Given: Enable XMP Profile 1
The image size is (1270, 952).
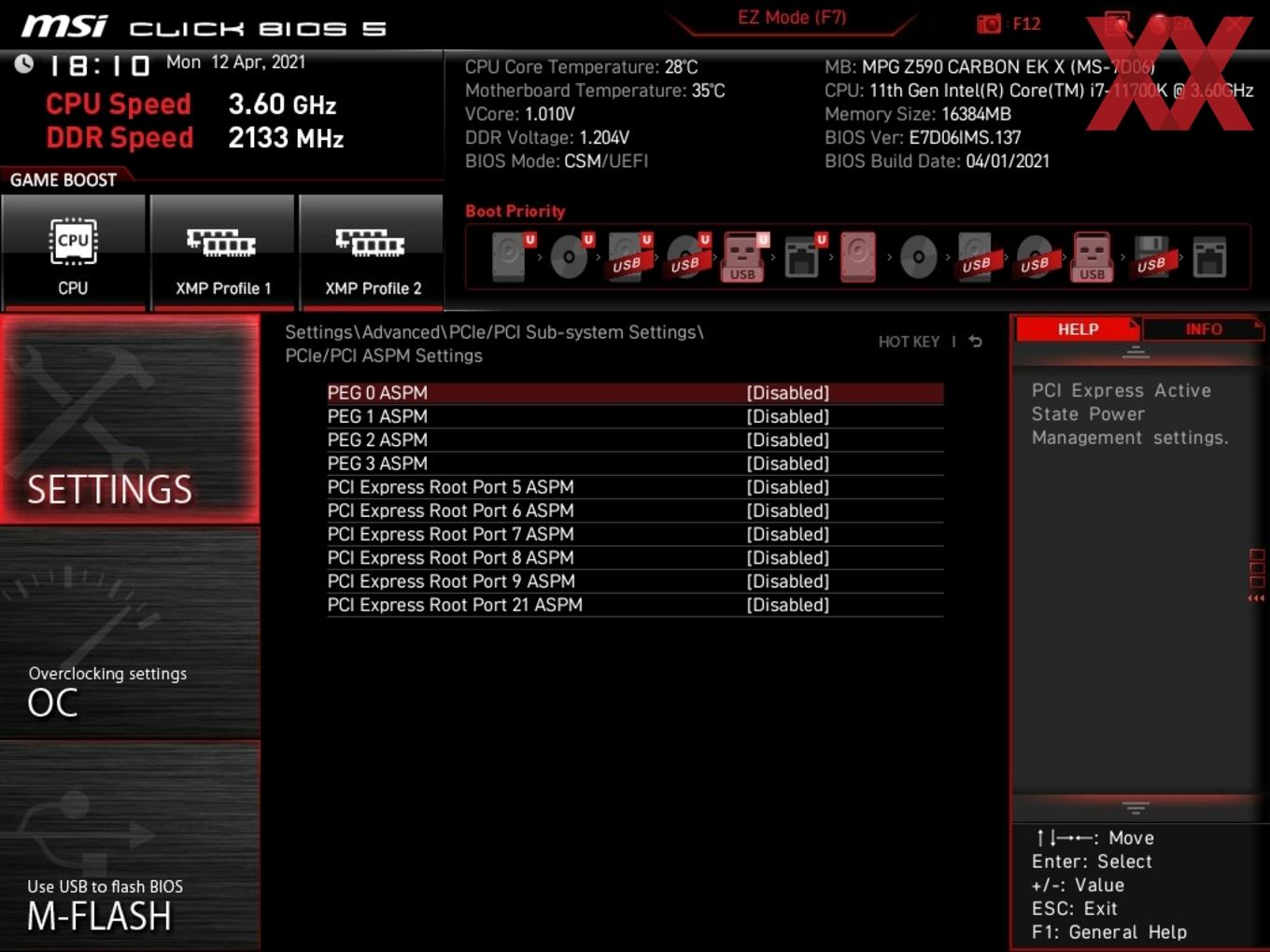Looking at the screenshot, I should click(222, 251).
